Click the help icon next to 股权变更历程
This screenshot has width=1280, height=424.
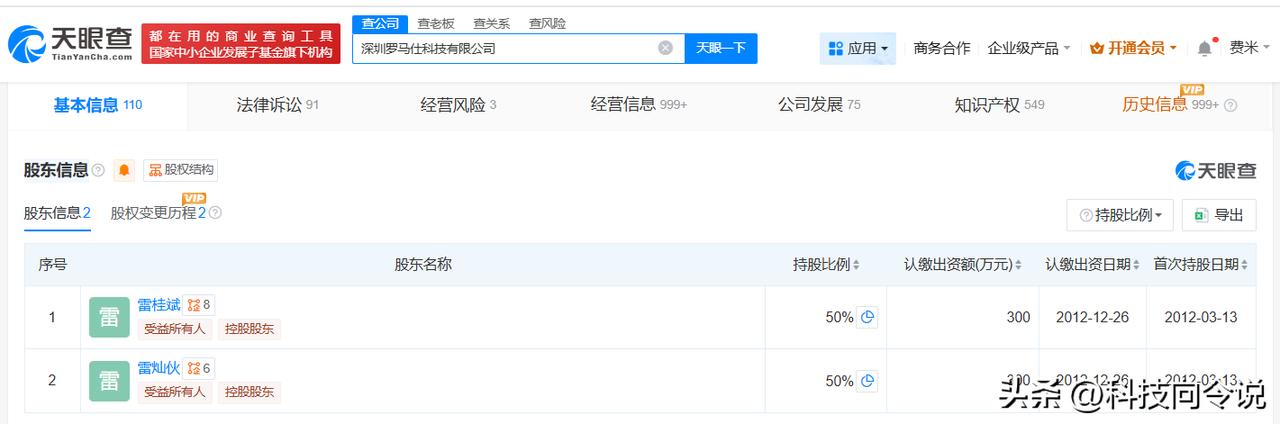(x=215, y=213)
